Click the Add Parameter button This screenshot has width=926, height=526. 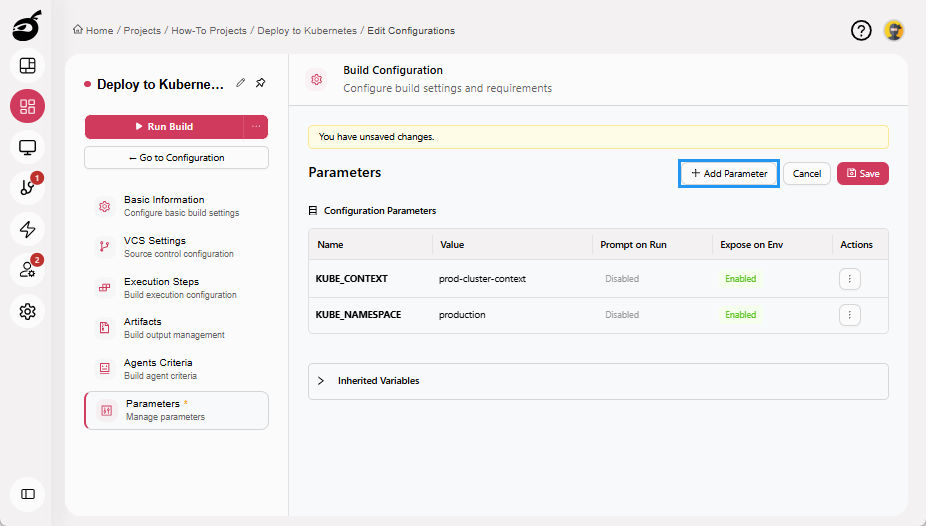pyautogui.click(x=729, y=174)
